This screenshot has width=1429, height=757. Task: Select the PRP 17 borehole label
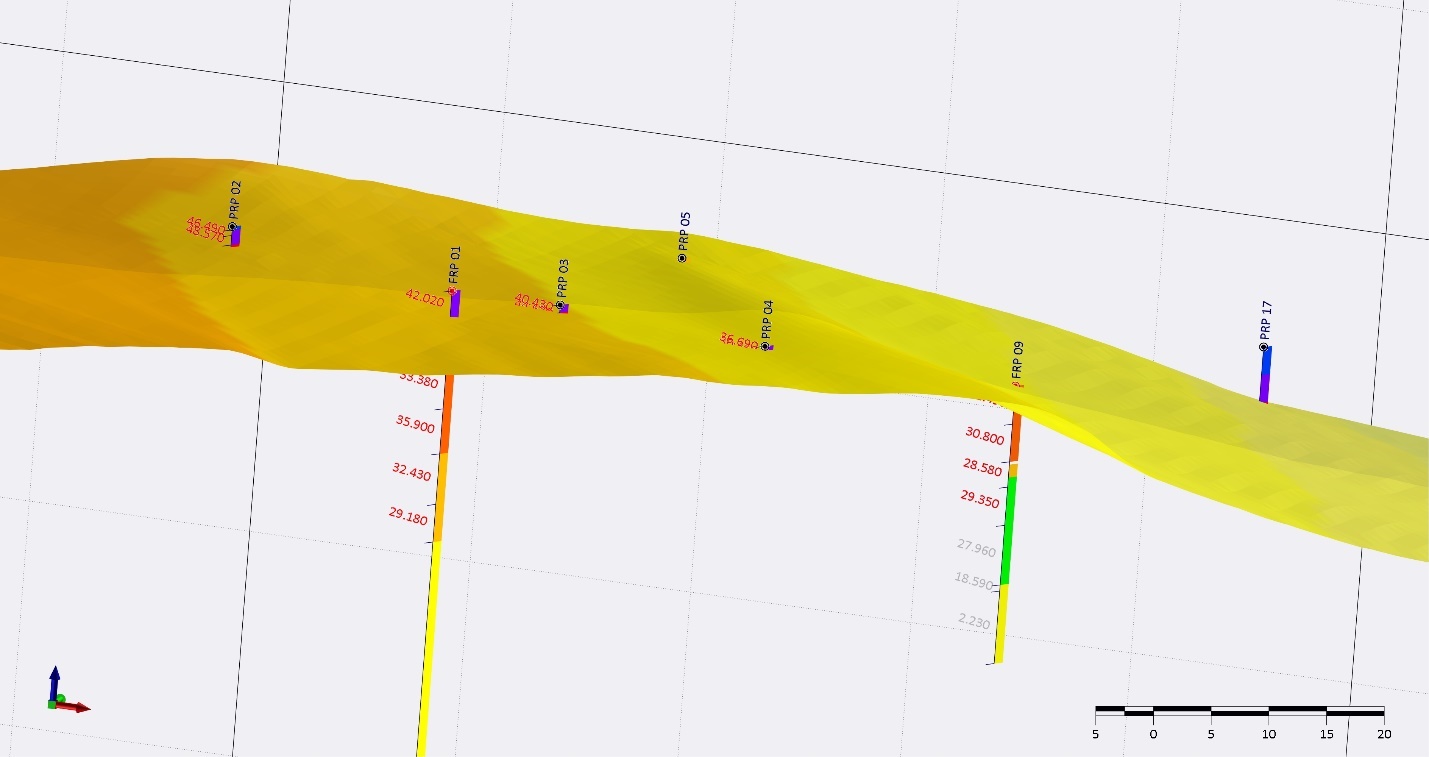tap(1267, 320)
